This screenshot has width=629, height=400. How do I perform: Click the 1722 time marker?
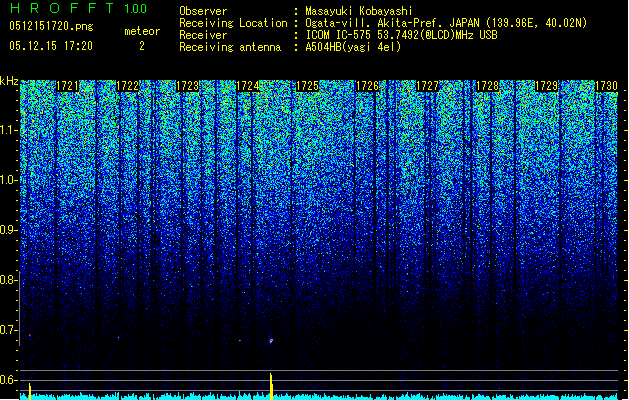coord(127,86)
